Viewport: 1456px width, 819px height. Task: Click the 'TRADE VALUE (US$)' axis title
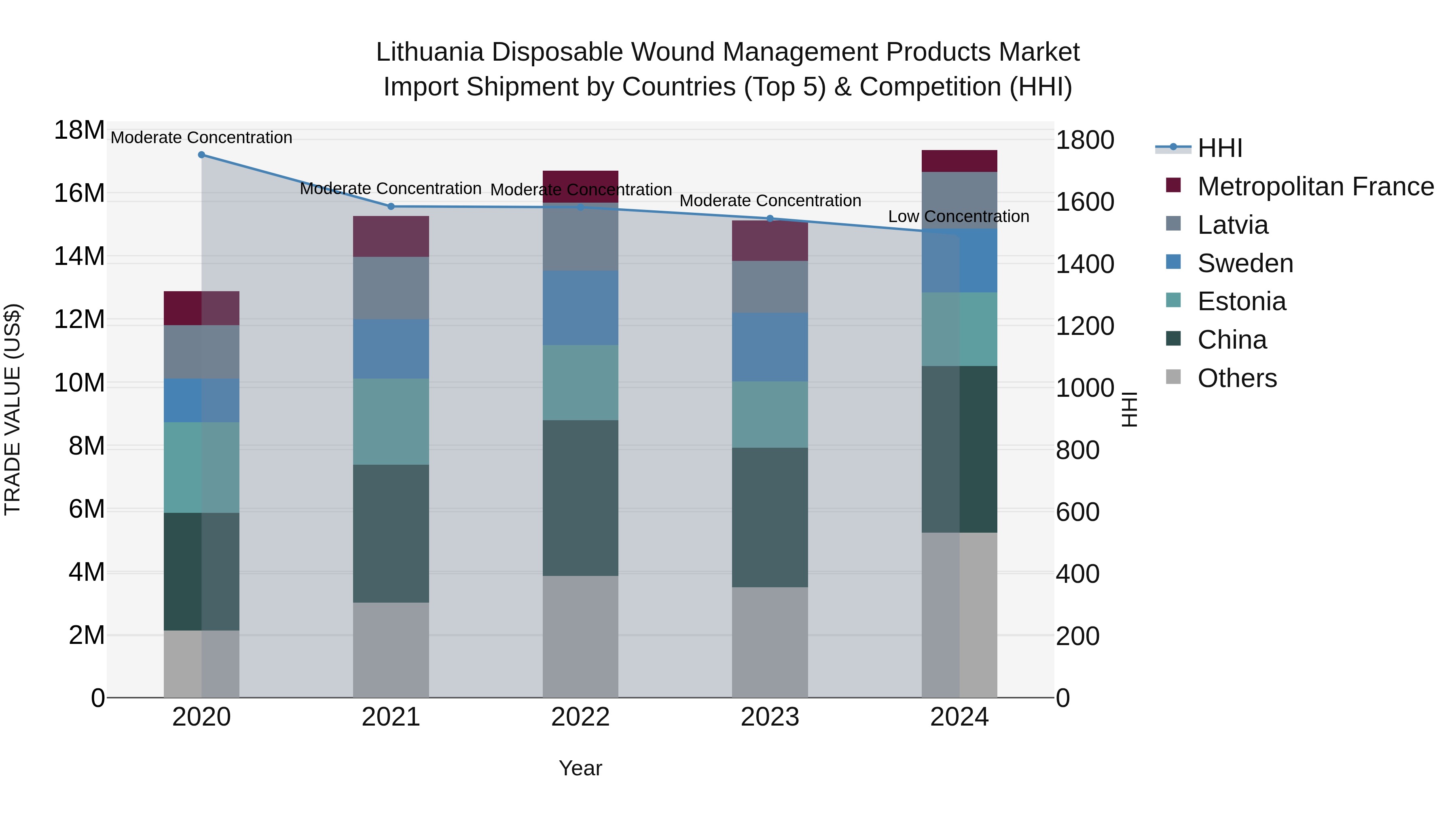point(13,409)
